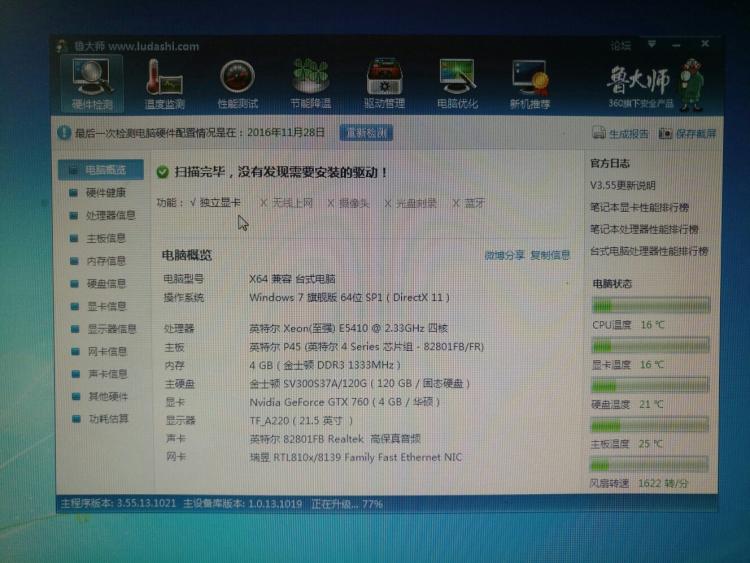Image resolution: width=750 pixels, height=563 pixels.
Task: Click the info icon beside last detection date
Action: (x=64, y=133)
